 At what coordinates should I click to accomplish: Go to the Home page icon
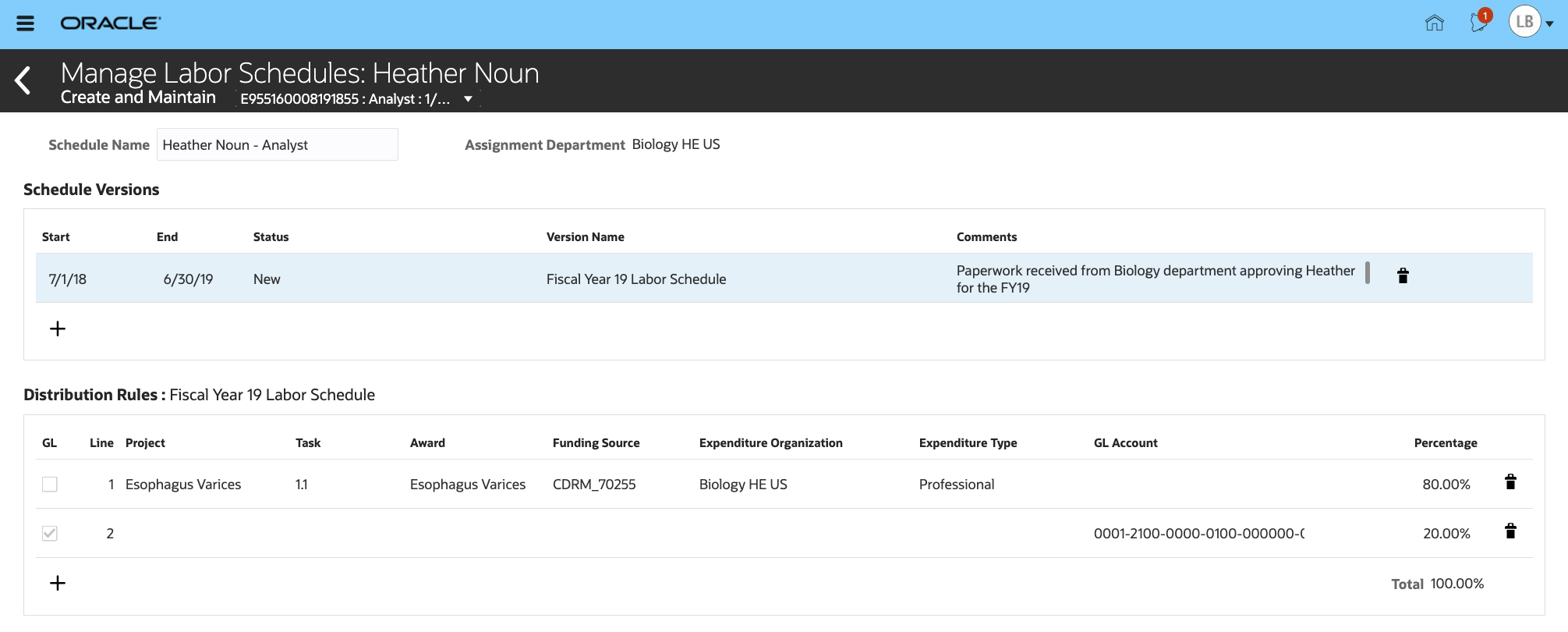pyautogui.click(x=1434, y=23)
